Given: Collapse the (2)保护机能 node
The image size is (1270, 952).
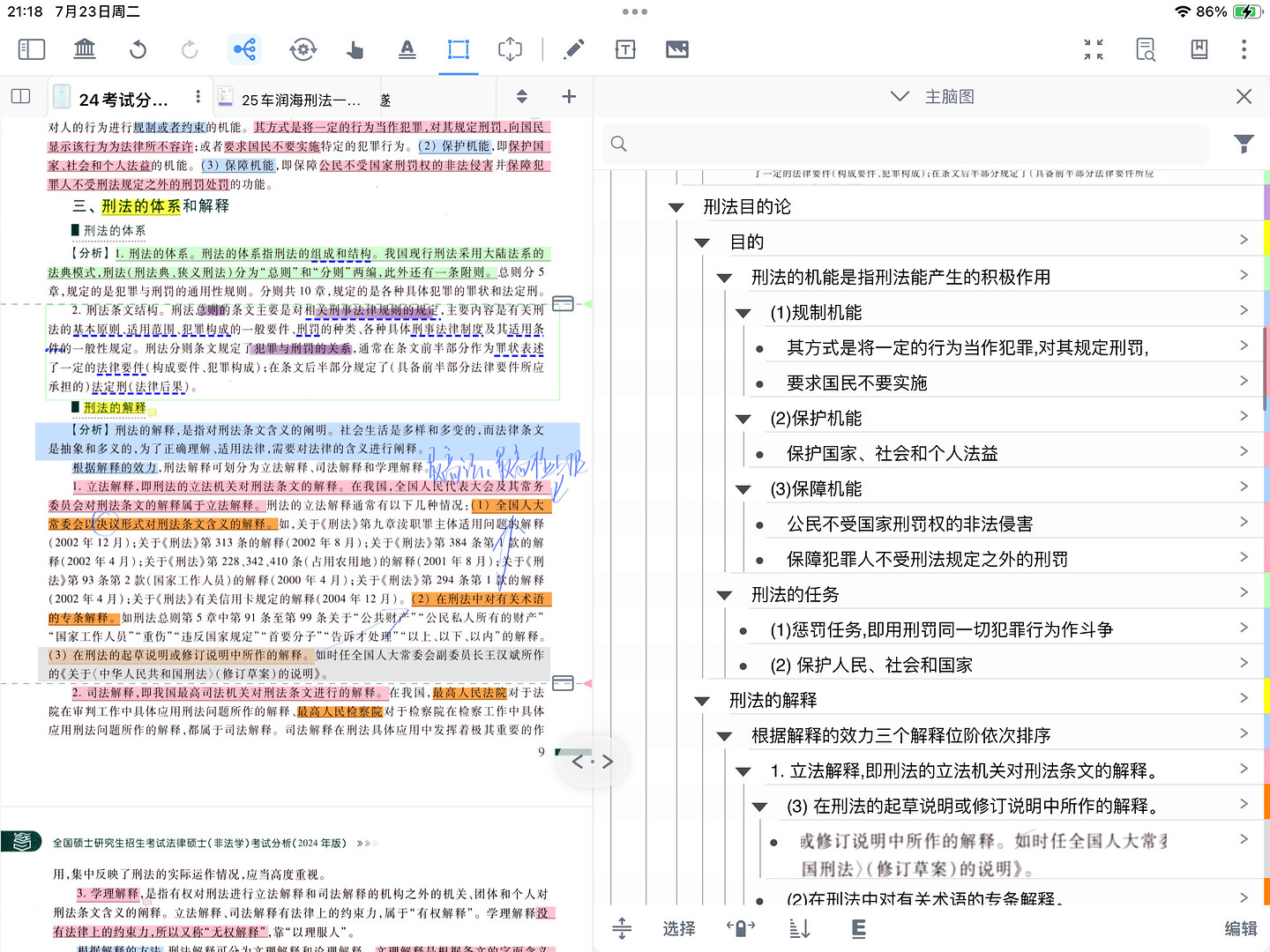Looking at the screenshot, I should coord(743,419).
